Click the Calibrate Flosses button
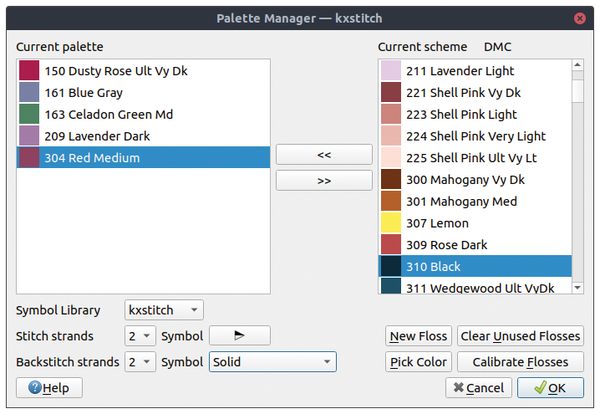The width and height of the screenshot is (600, 414). pyautogui.click(x=520, y=362)
